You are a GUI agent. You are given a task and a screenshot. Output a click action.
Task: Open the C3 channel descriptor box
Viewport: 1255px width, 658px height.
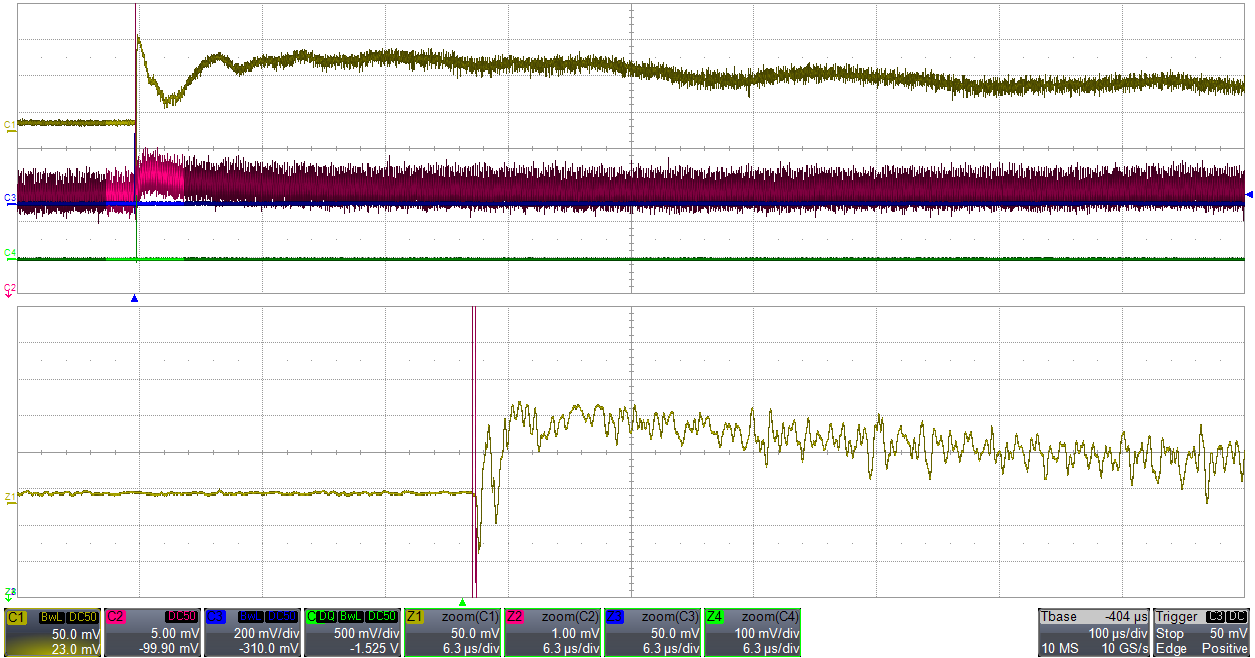pyautogui.click(x=252, y=632)
